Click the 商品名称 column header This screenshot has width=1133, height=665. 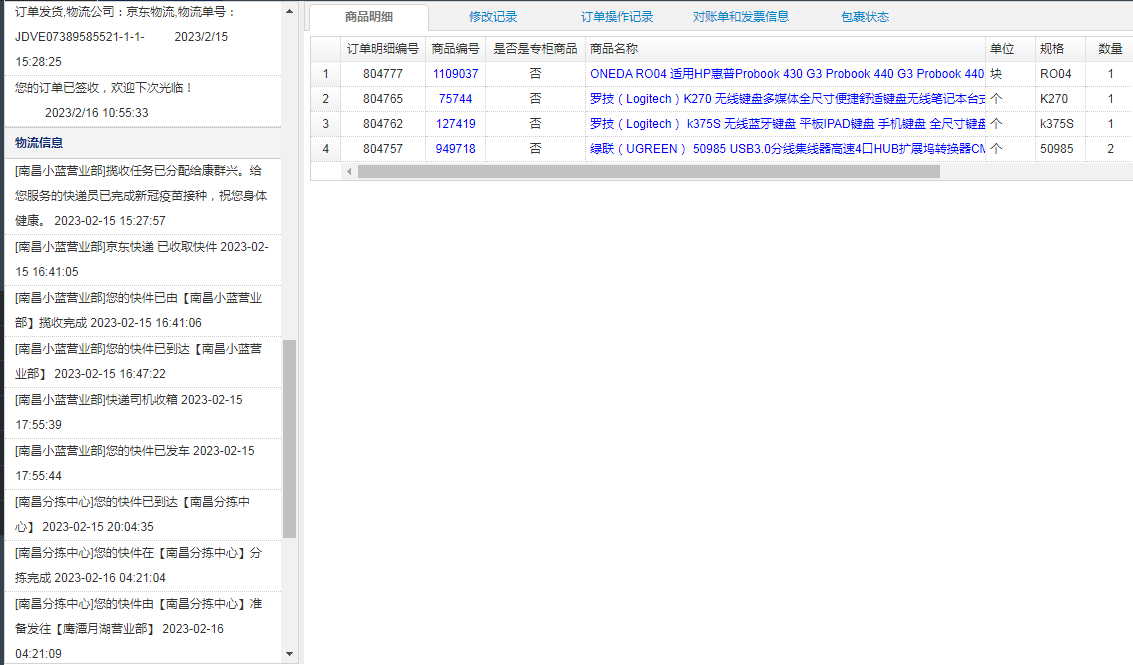coord(785,48)
